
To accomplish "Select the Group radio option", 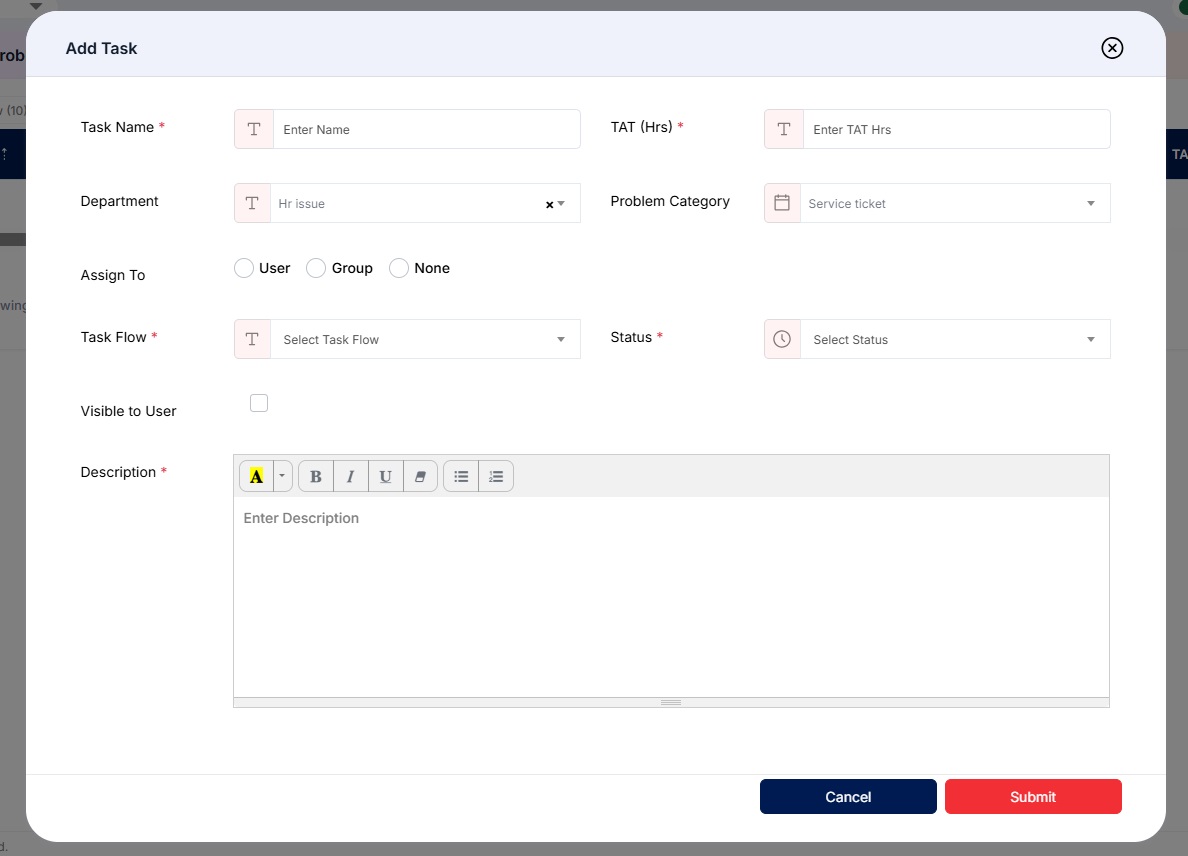I will coord(316,268).
